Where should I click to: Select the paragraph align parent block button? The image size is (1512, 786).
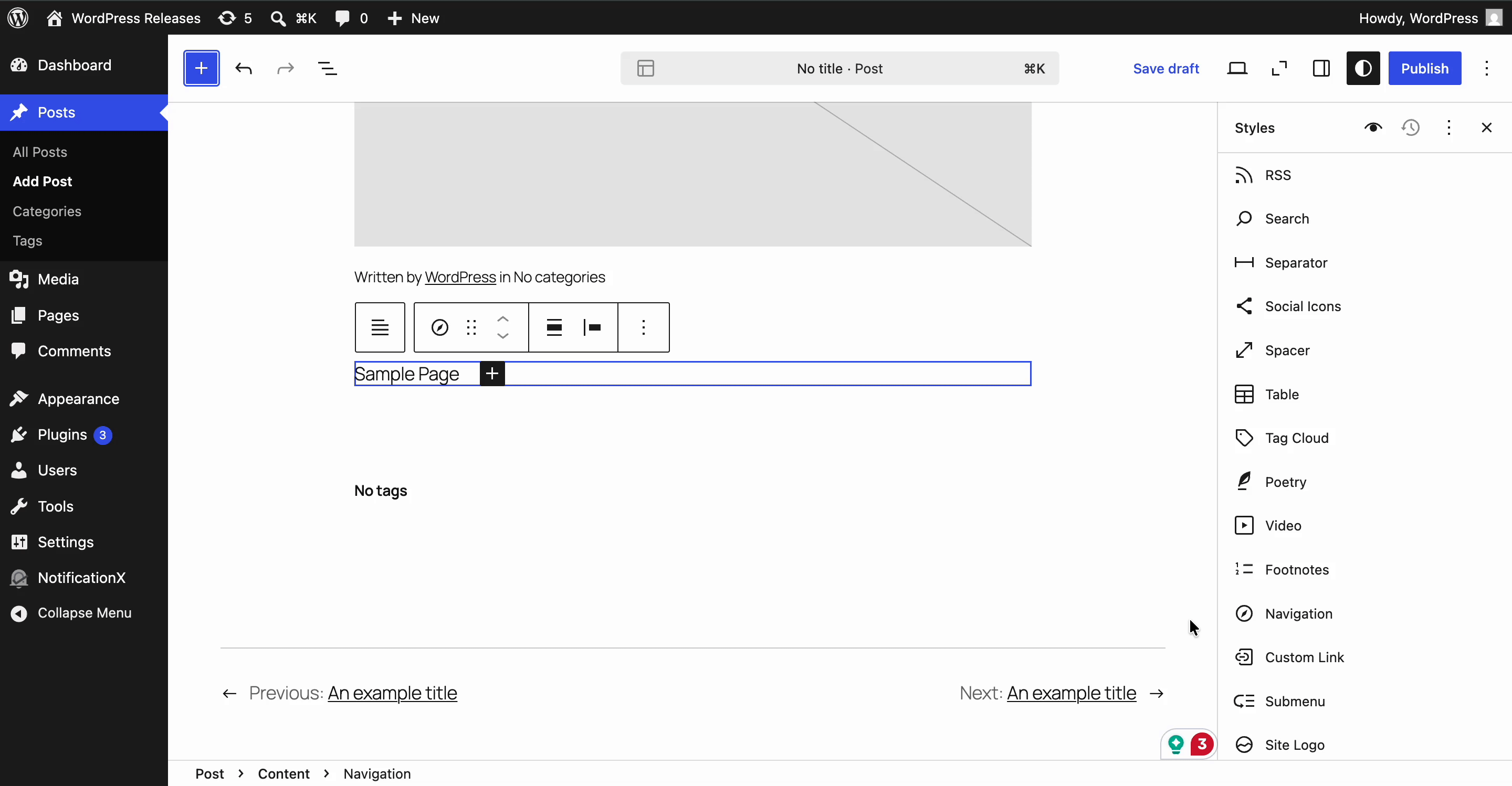click(380, 327)
